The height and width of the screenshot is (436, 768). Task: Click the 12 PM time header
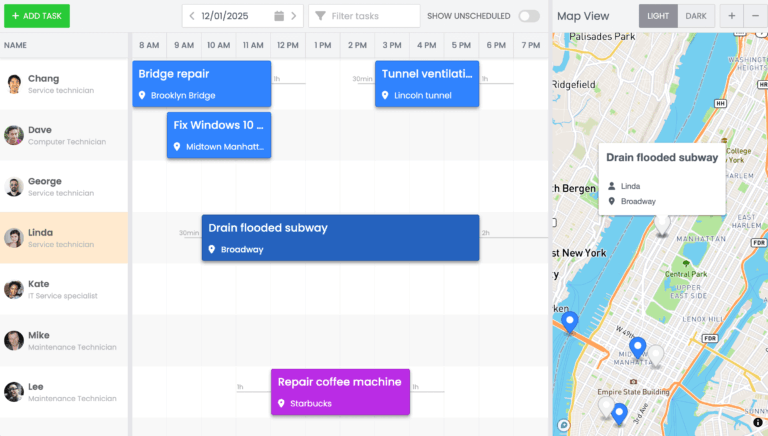click(288, 45)
